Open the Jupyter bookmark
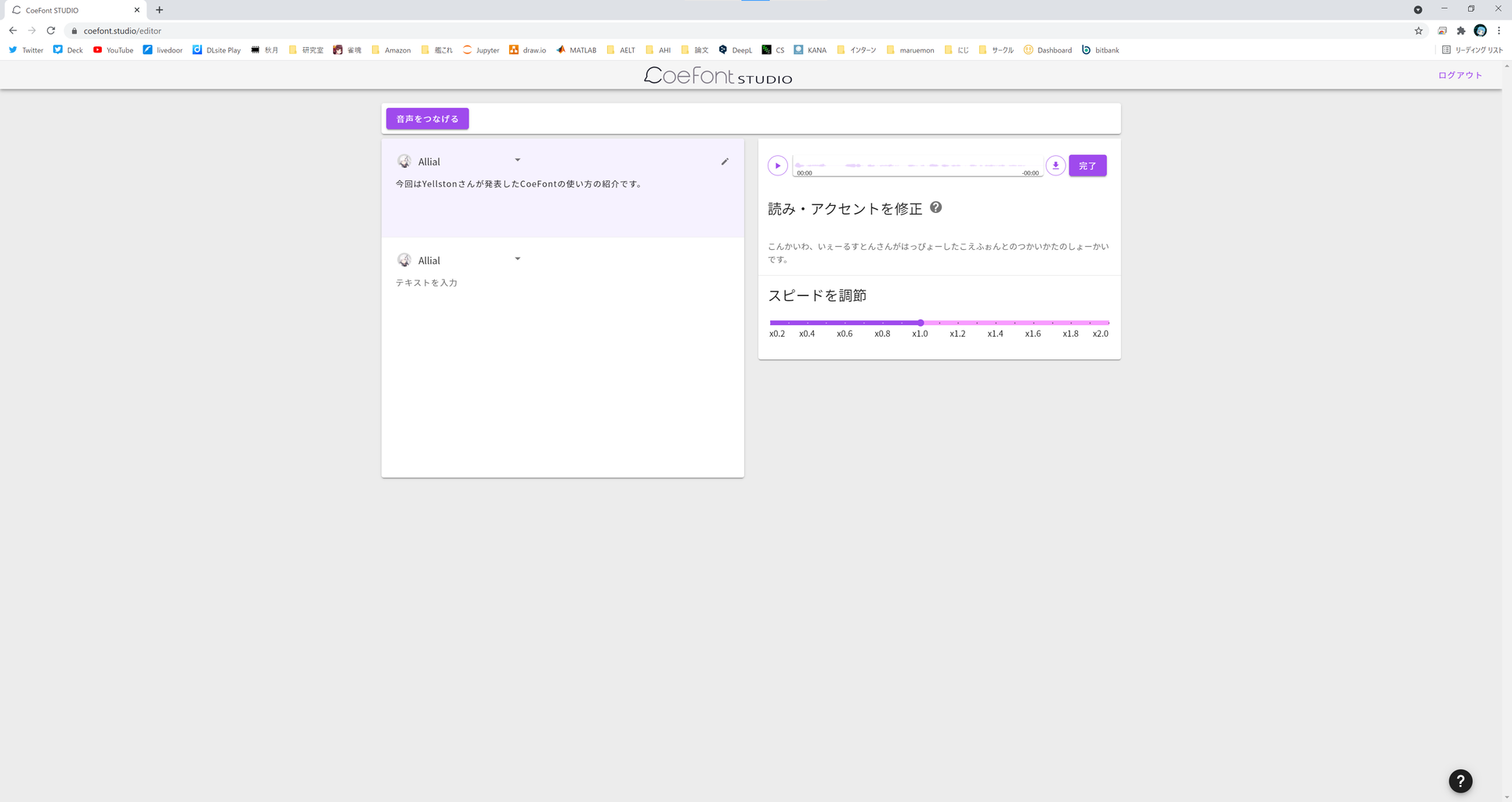The height and width of the screenshot is (802, 1512). coord(480,50)
